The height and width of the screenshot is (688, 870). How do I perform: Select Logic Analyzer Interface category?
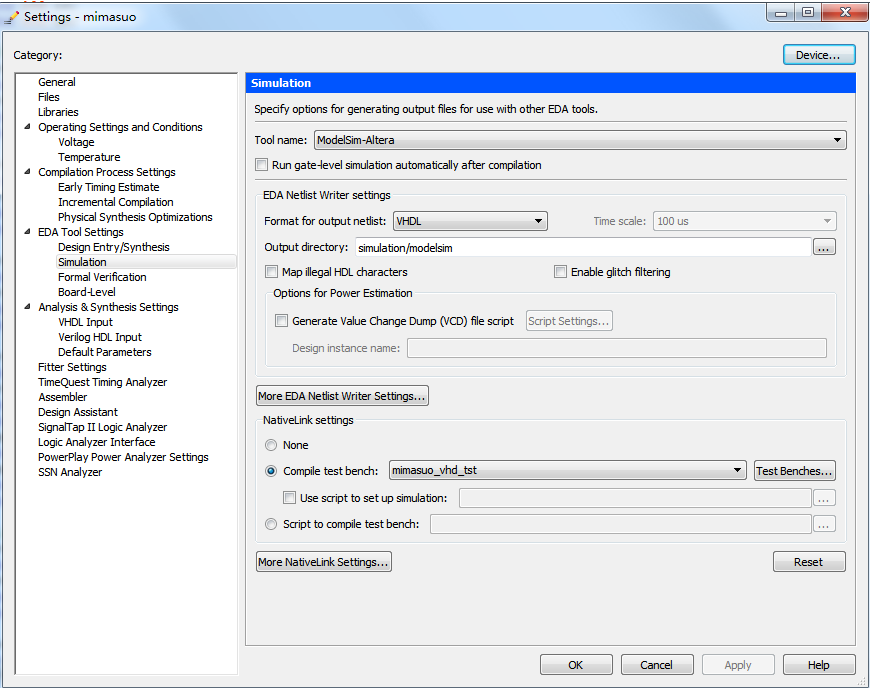pos(97,442)
